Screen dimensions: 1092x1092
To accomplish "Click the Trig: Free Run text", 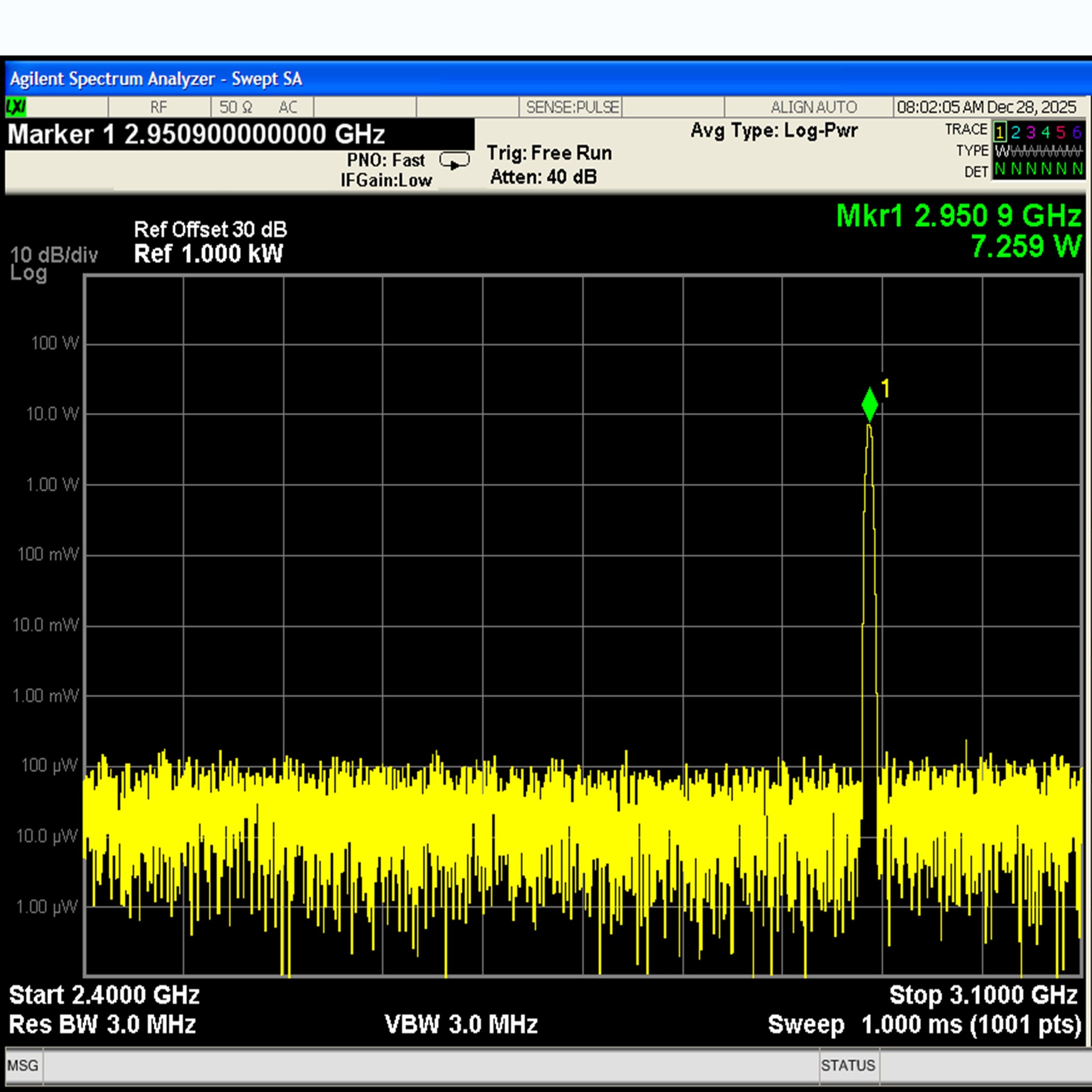I will [x=549, y=153].
